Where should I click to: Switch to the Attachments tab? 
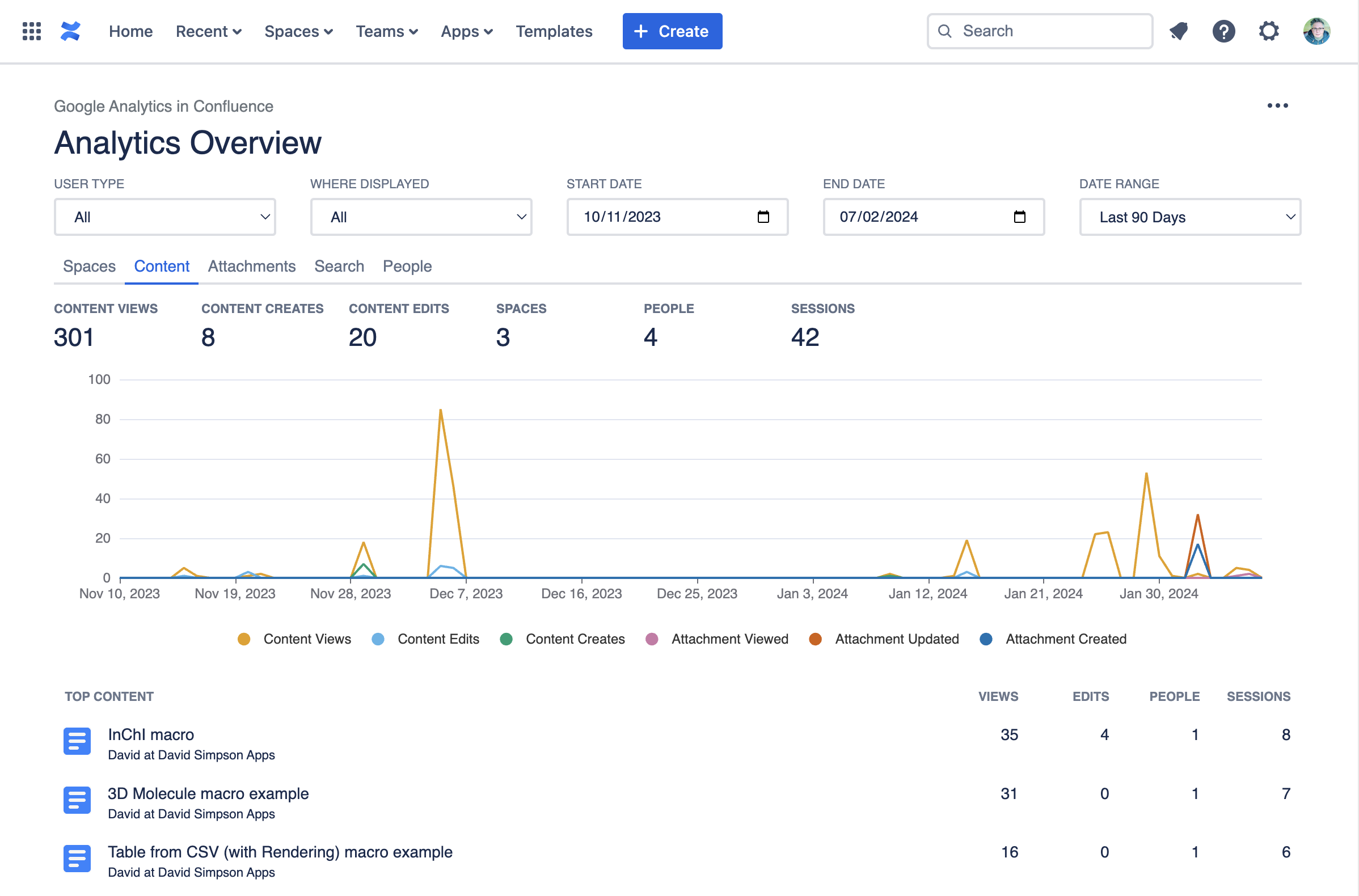tap(251, 267)
